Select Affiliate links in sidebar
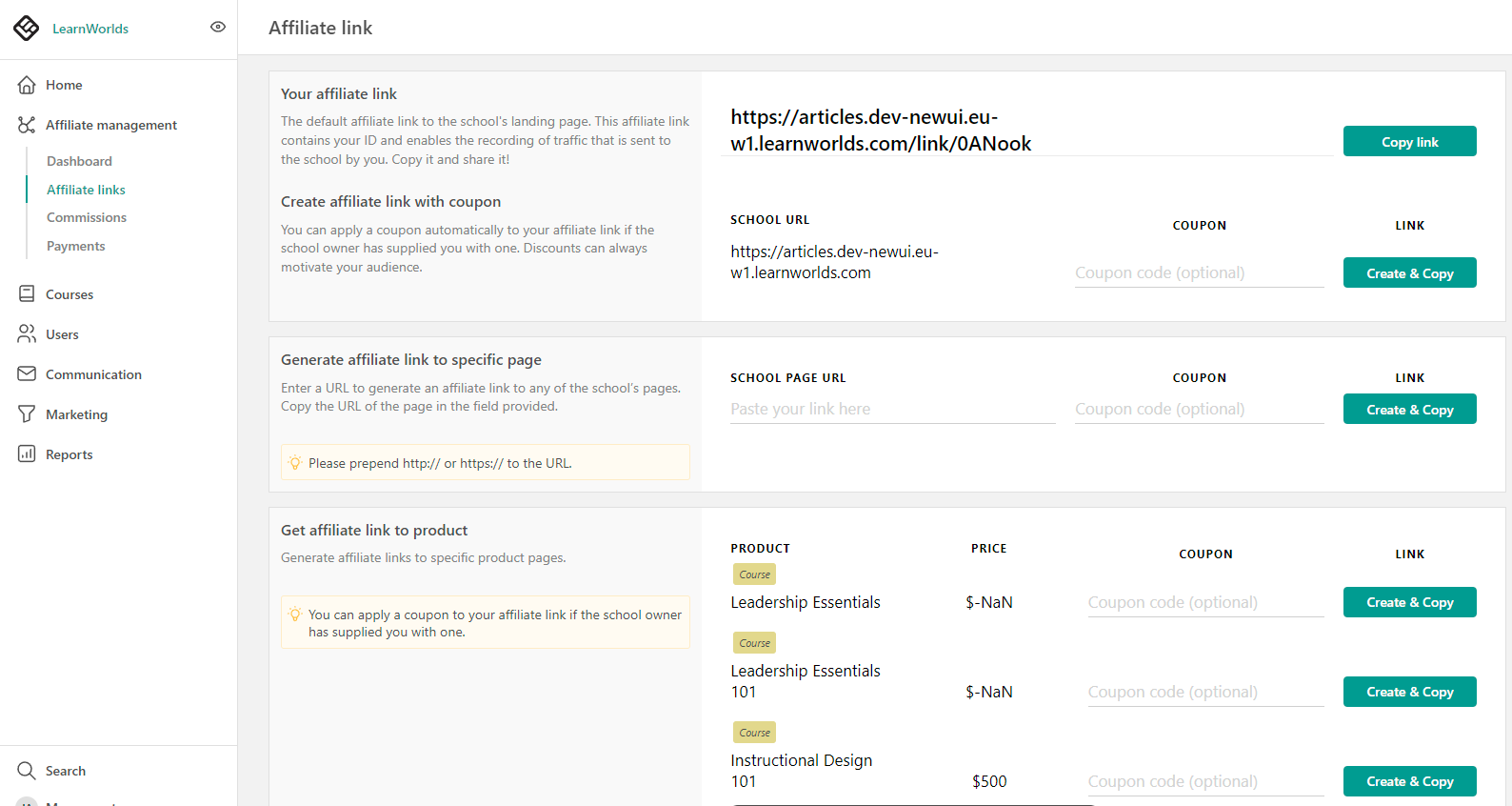The height and width of the screenshot is (806, 1512). 86,190
